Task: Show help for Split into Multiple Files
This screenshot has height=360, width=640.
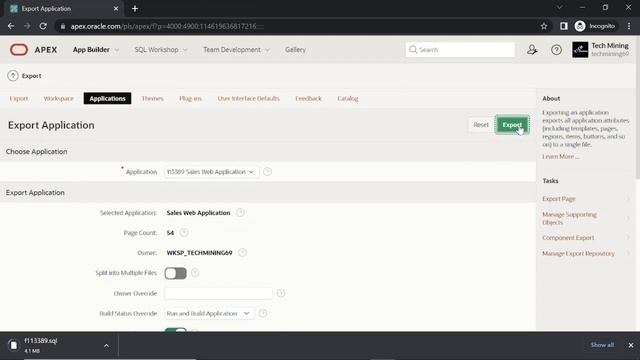Action: (195, 273)
